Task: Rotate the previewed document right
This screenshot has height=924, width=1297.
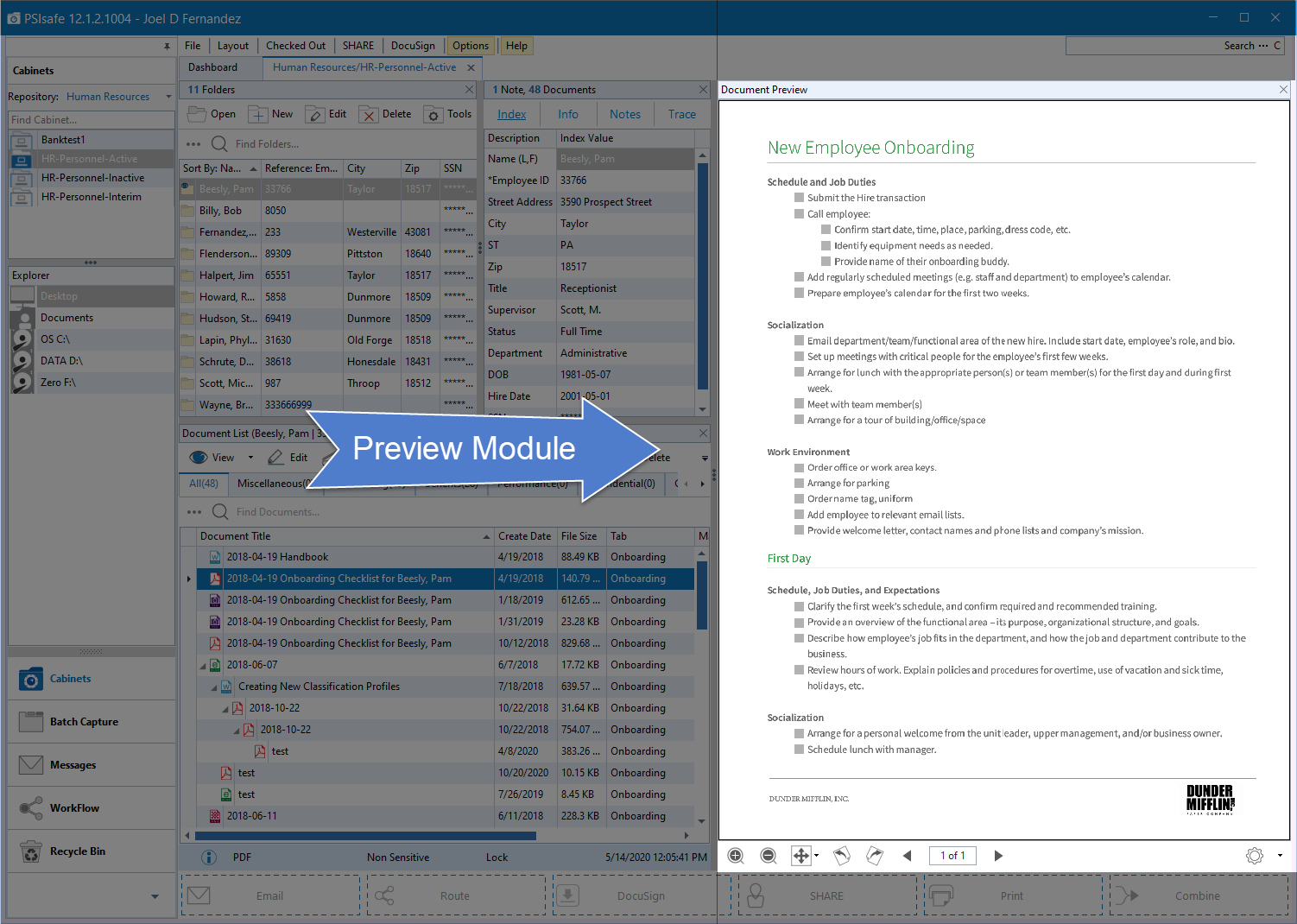Action: tap(875, 856)
